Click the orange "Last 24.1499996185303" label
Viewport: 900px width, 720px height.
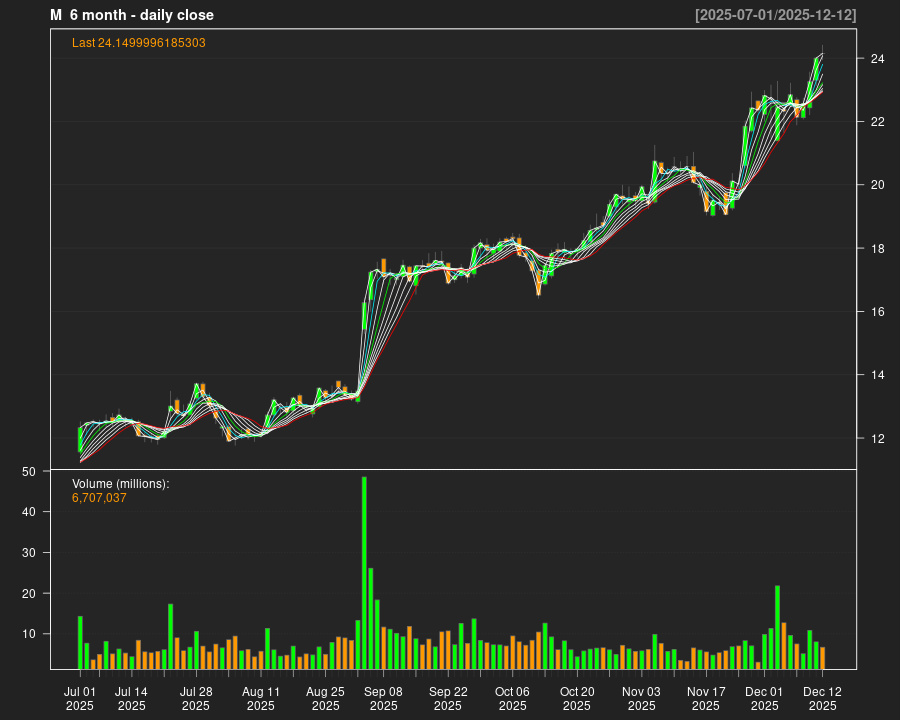pyautogui.click(x=138, y=43)
